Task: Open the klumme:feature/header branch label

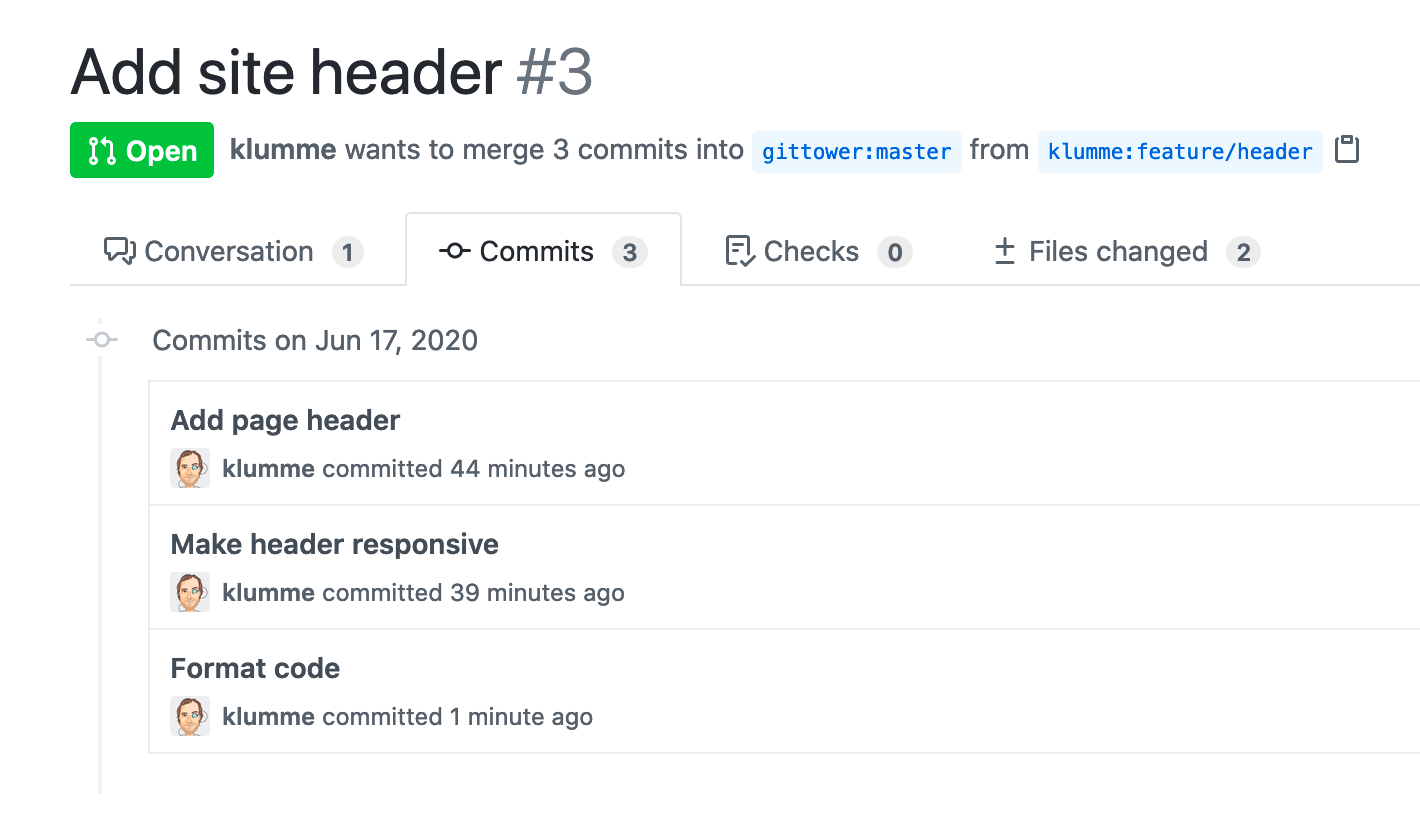Action: (1180, 151)
